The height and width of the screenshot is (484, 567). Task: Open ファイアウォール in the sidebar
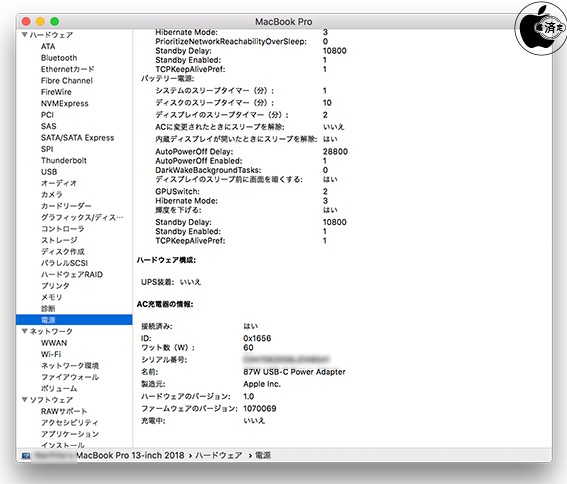pyautogui.click(x=69, y=377)
